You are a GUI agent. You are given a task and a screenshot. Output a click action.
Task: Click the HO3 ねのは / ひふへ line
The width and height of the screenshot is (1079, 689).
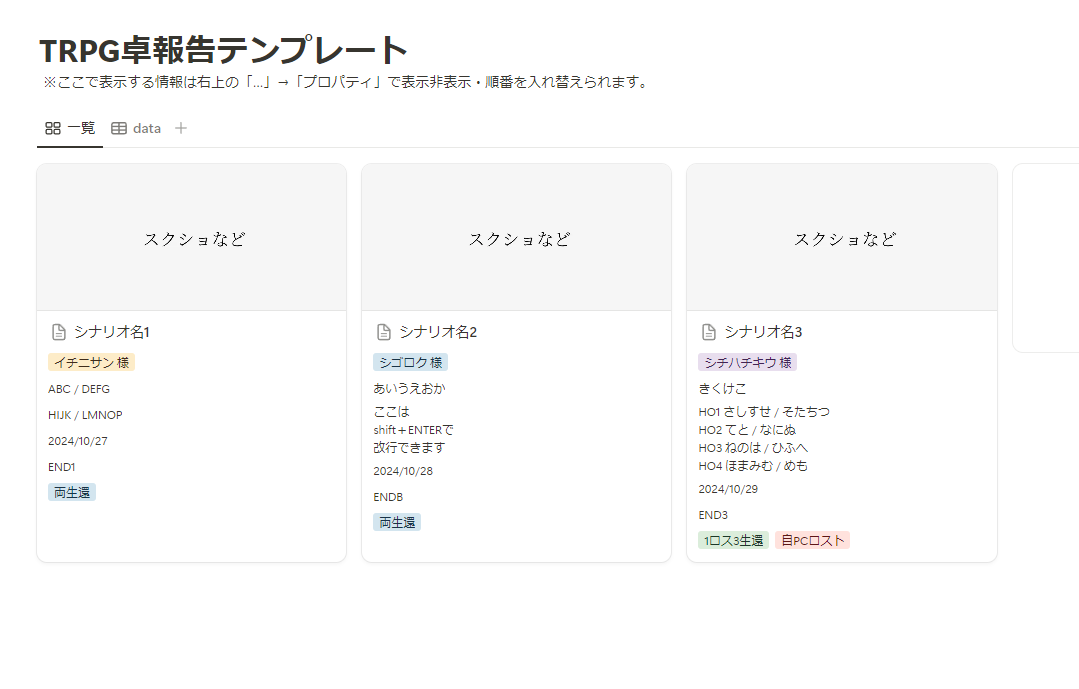pyautogui.click(x=754, y=447)
